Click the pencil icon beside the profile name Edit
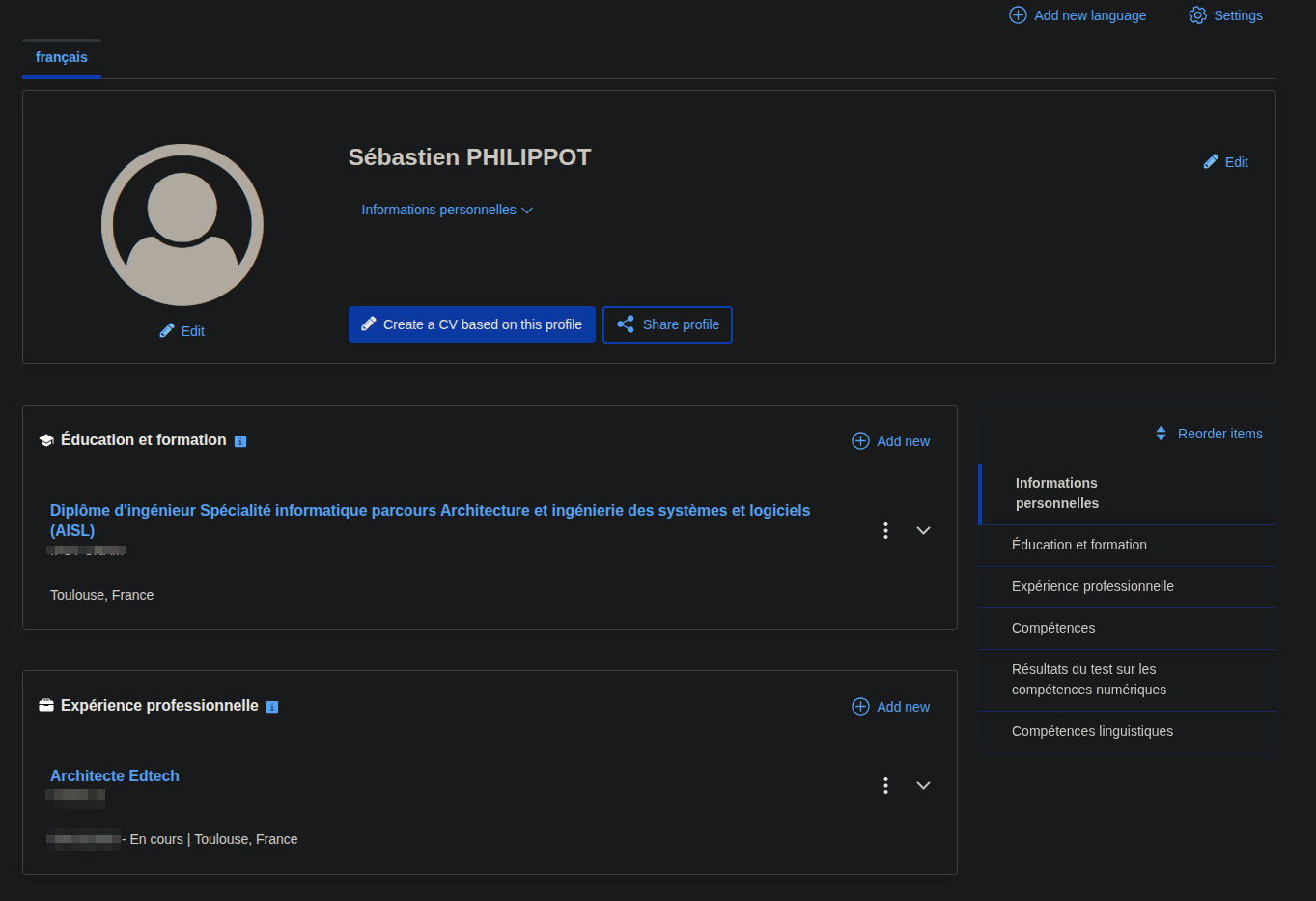The width and height of the screenshot is (1316, 901). click(1211, 162)
